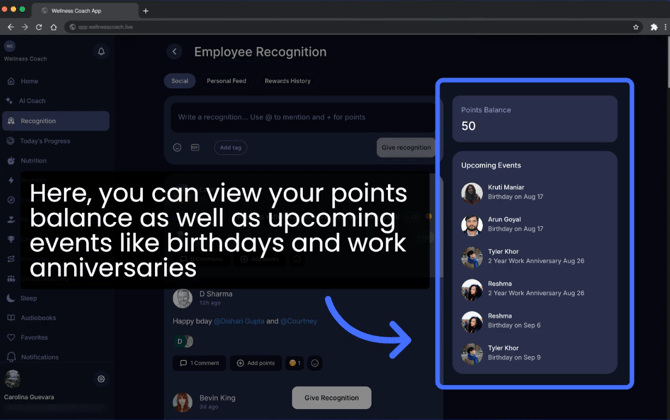This screenshot has height=420, width=670.
Task: Select Tyler Khor Birthday on Sep 9
Action: click(535, 353)
